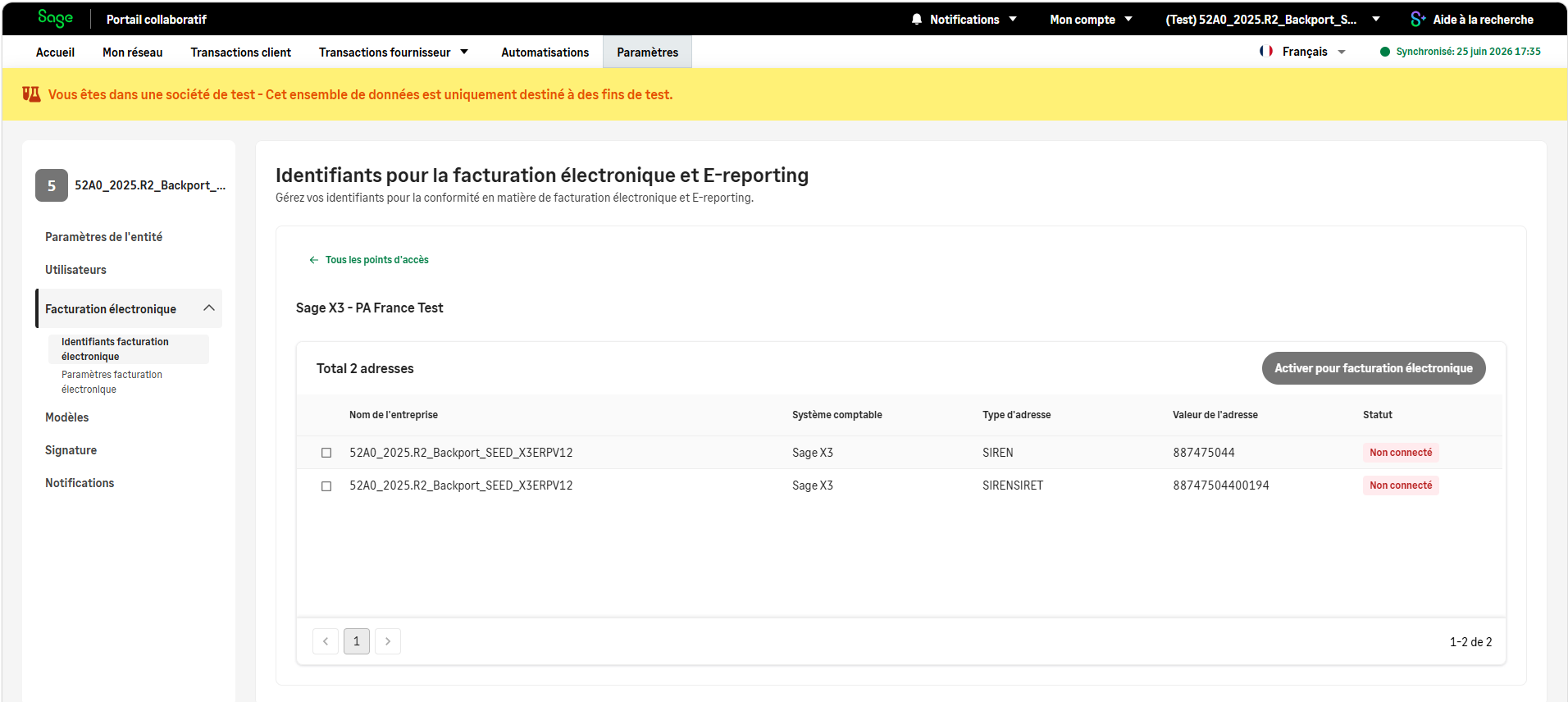The height and width of the screenshot is (702, 1568).
Task: Open Utilisateurs in sidebar
Action: (x=75, y=269)
